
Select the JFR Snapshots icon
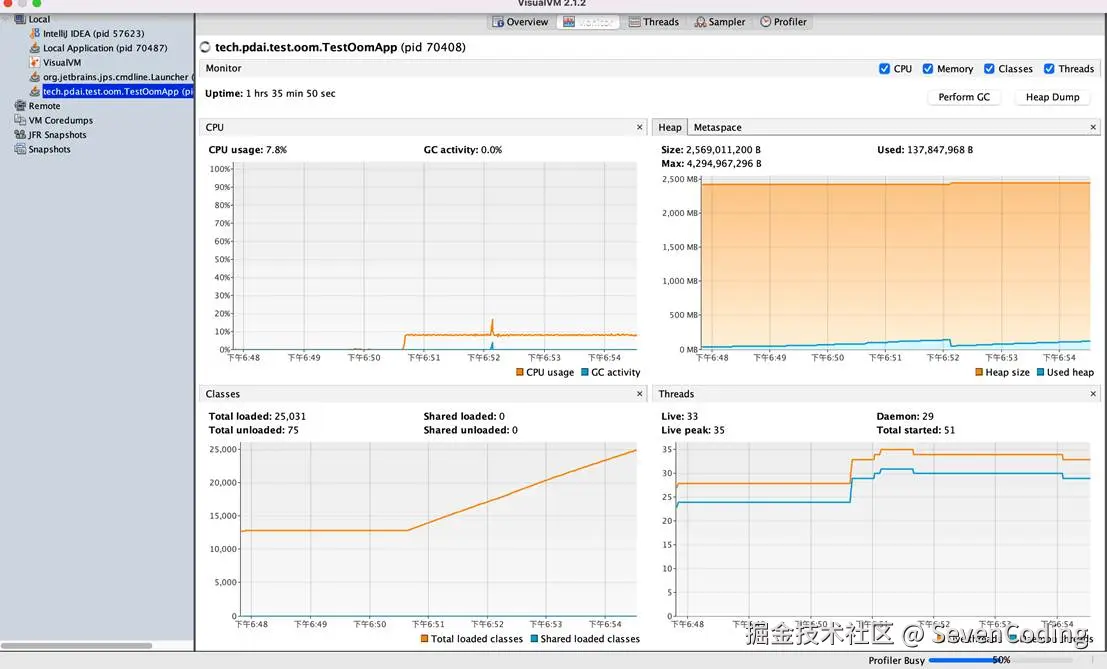[20, 135]
